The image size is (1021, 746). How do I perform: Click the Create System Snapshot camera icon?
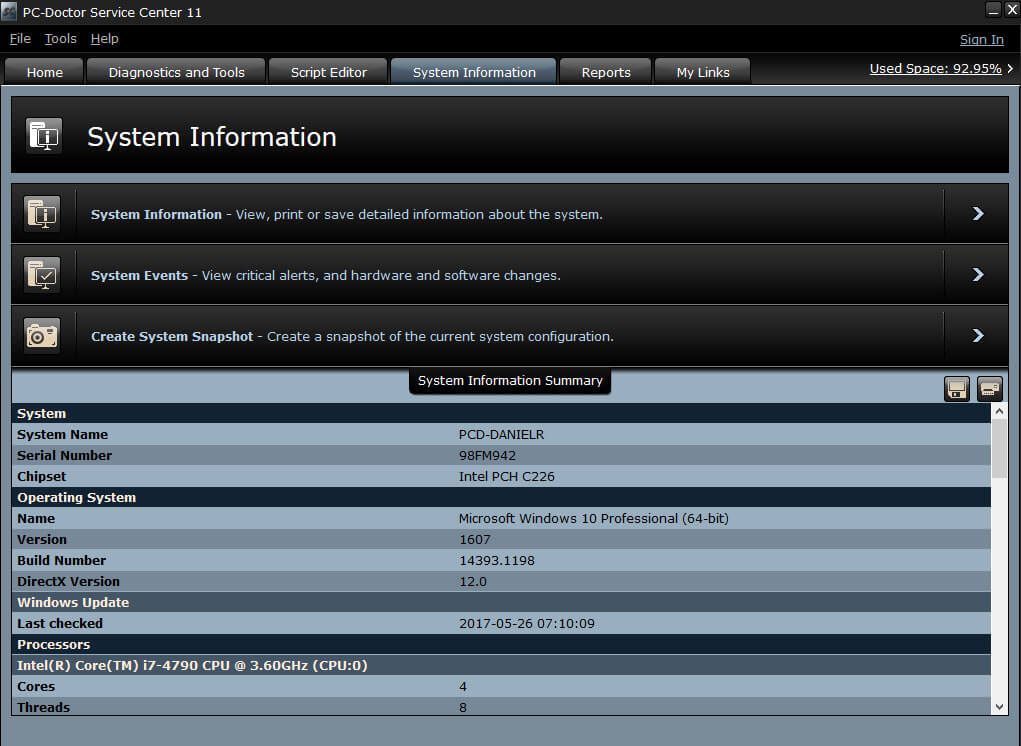pos(42,336)
